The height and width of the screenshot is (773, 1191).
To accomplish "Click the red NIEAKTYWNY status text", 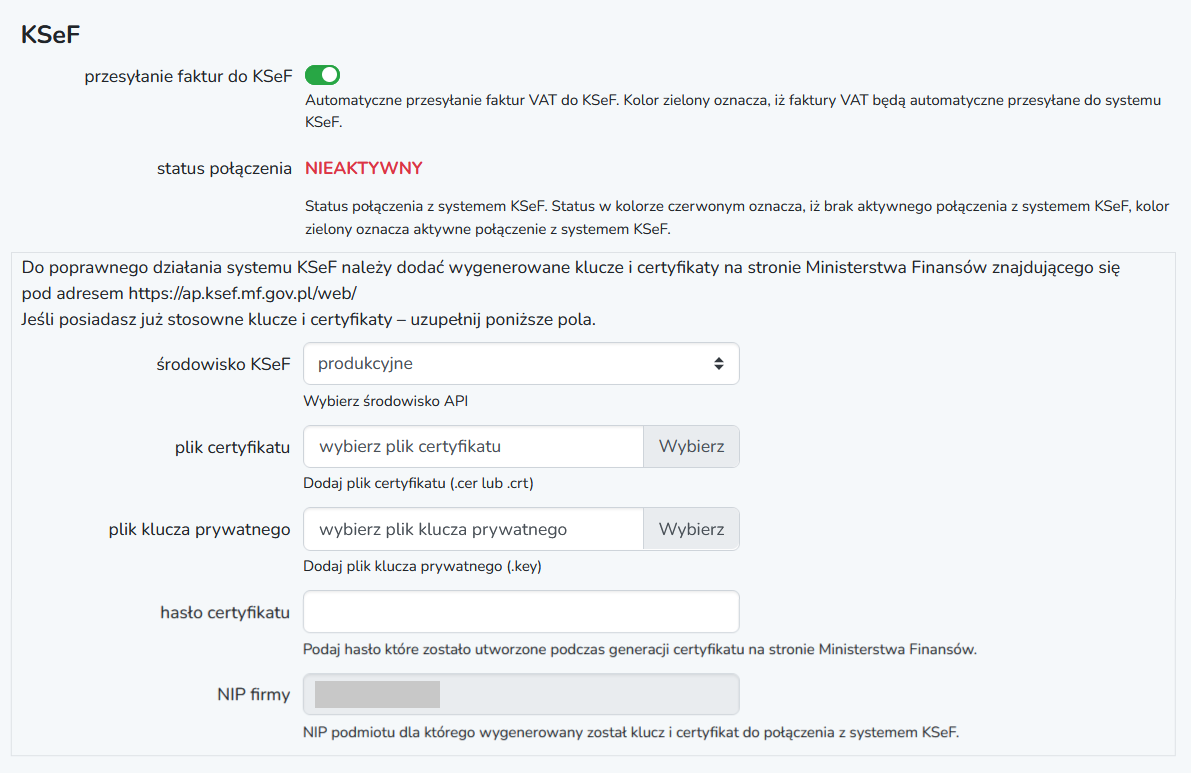I will click(x=363, y=168).
